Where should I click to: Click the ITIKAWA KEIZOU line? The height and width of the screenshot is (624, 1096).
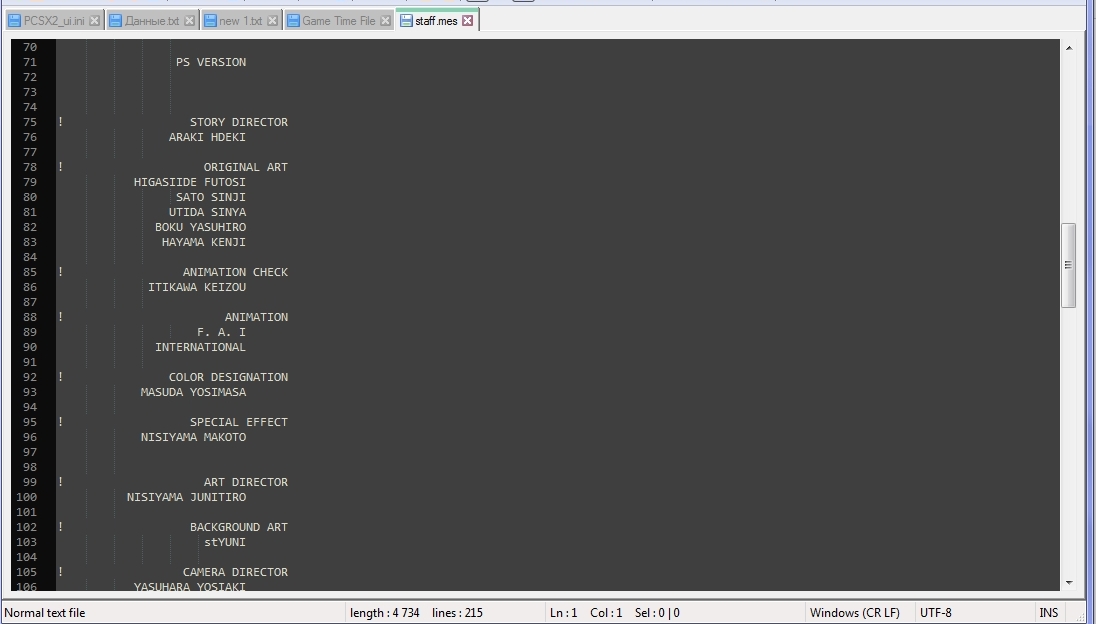coord(197,287)
